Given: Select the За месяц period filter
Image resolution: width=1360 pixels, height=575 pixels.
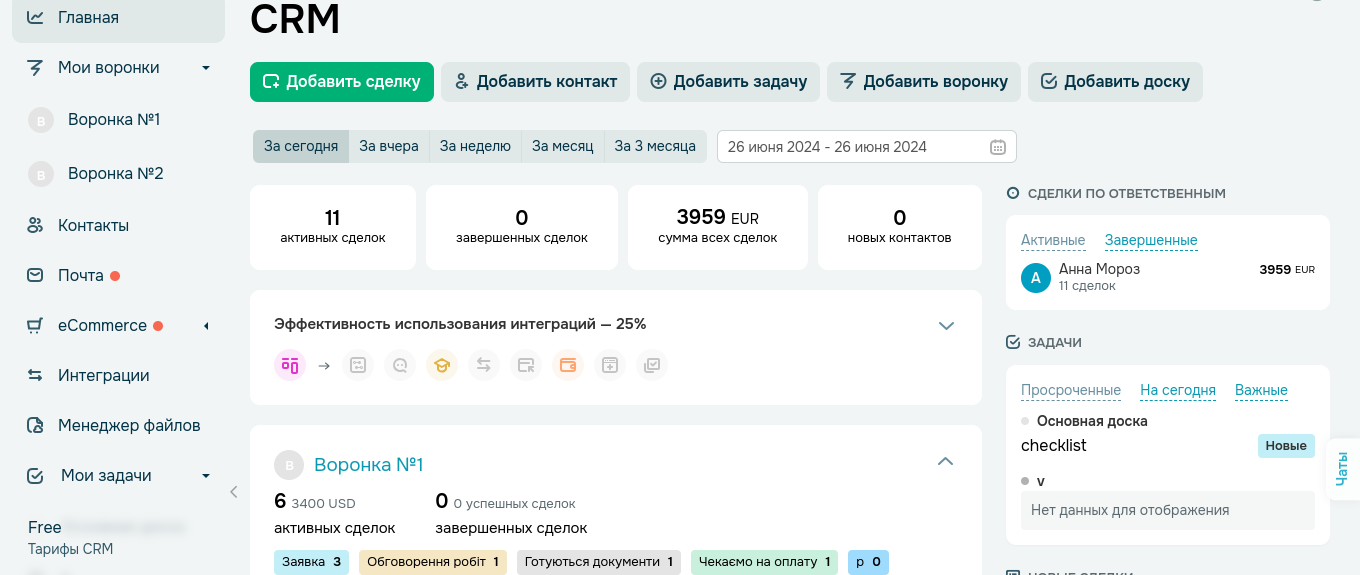Looking at the screenshot, I should click(563, 146).
